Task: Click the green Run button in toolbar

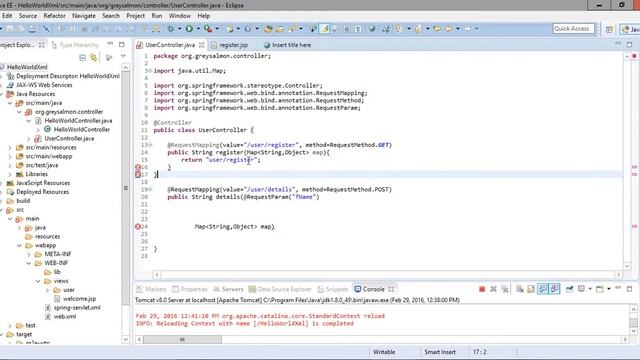Action: click(189, 29)
